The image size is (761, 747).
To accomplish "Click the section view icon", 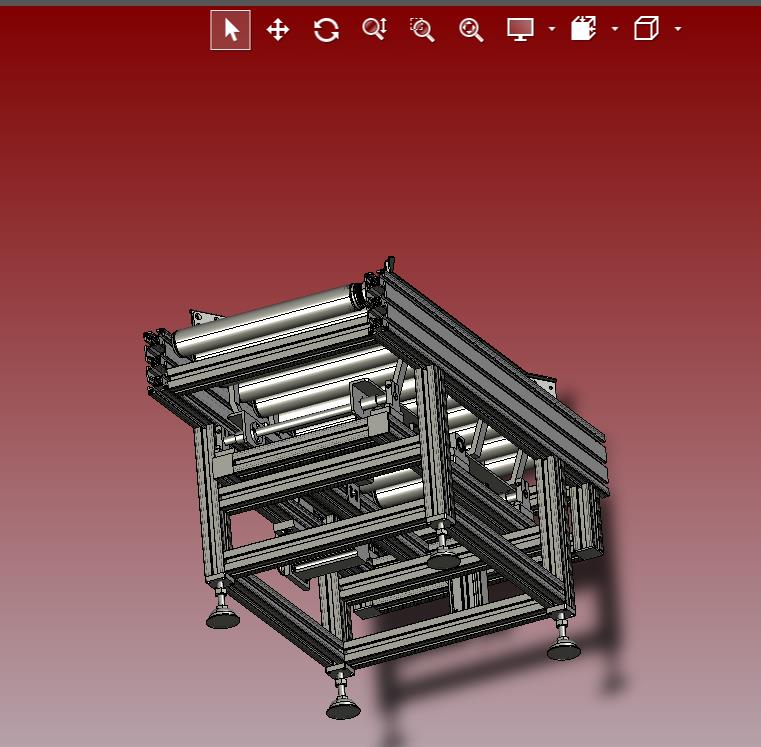I will [x=583, y=28].
